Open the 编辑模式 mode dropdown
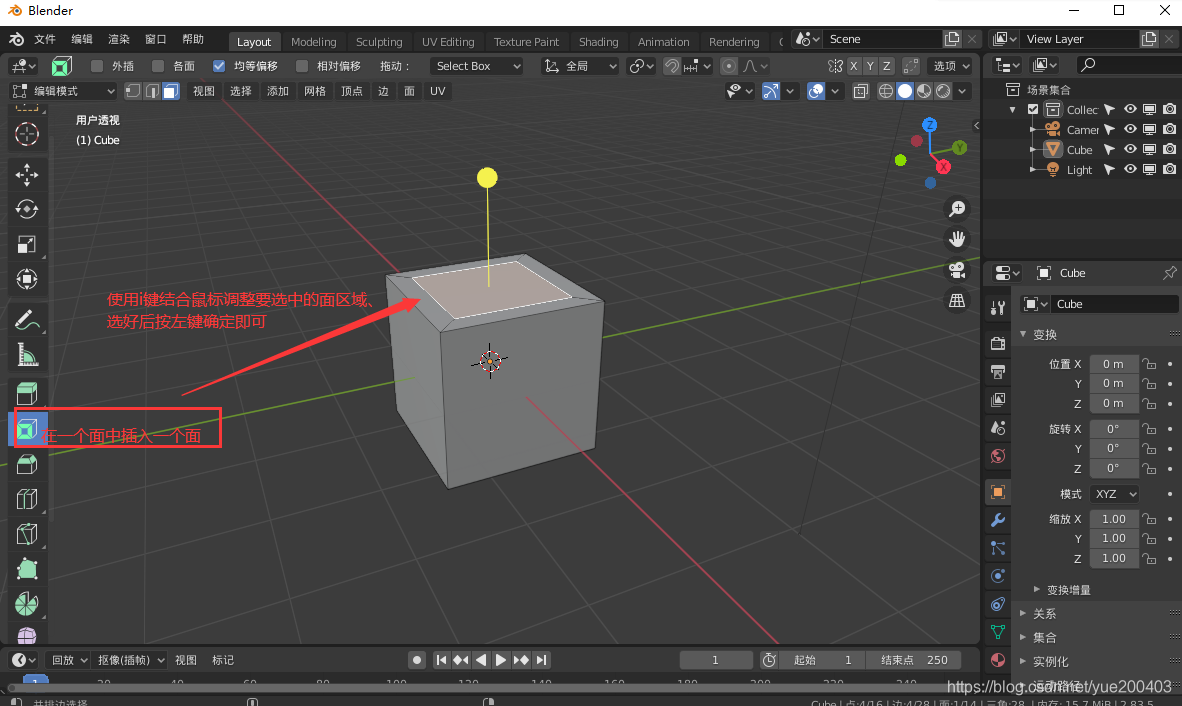 [63, 91]
